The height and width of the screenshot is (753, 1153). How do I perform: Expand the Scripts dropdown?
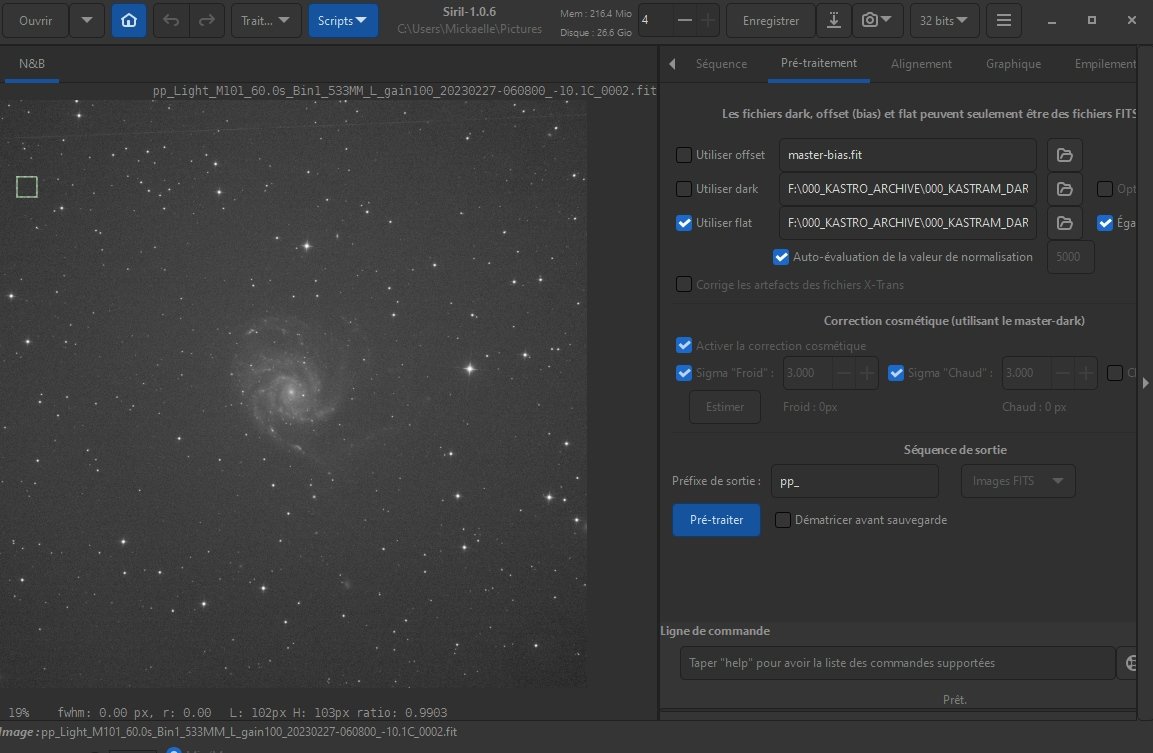pos(343,21)
